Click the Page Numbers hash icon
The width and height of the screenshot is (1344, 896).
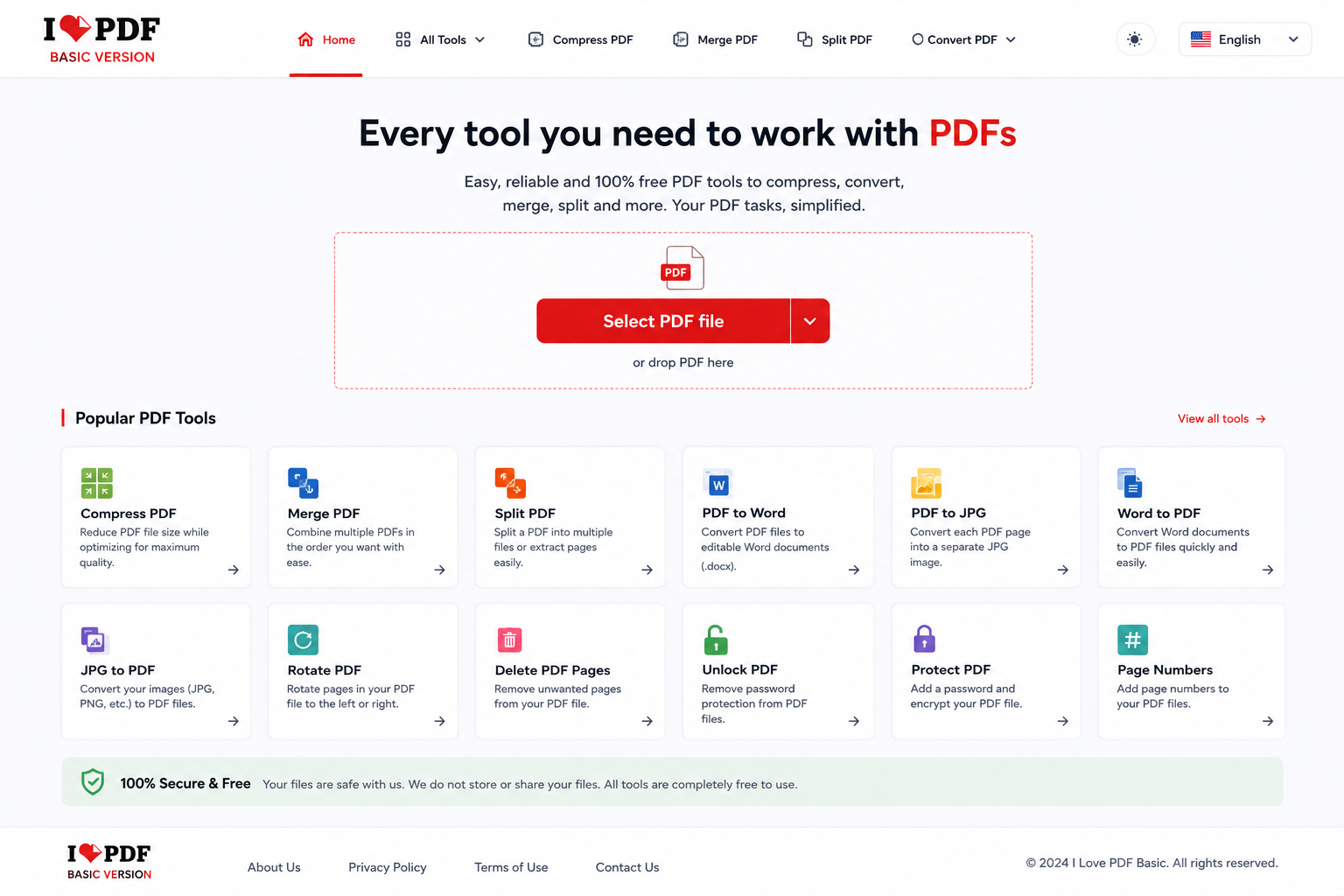pyautogui.click(x=1132, y=640)
